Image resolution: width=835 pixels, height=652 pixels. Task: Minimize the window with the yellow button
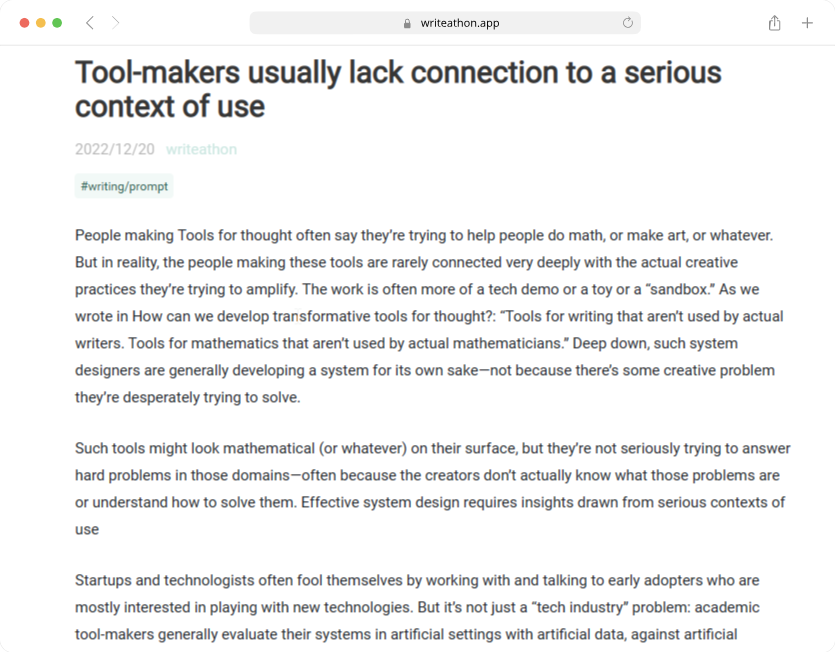point(41,23)
